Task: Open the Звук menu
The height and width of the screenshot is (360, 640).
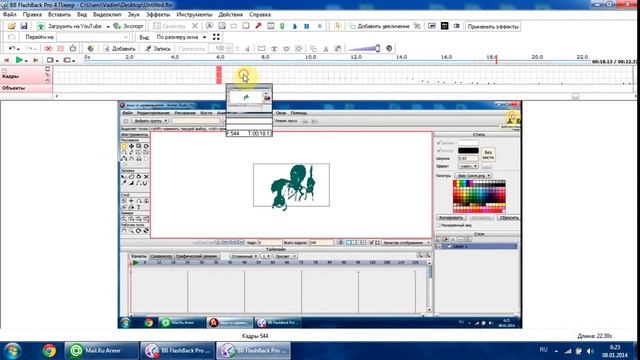Action: [133, 15]
